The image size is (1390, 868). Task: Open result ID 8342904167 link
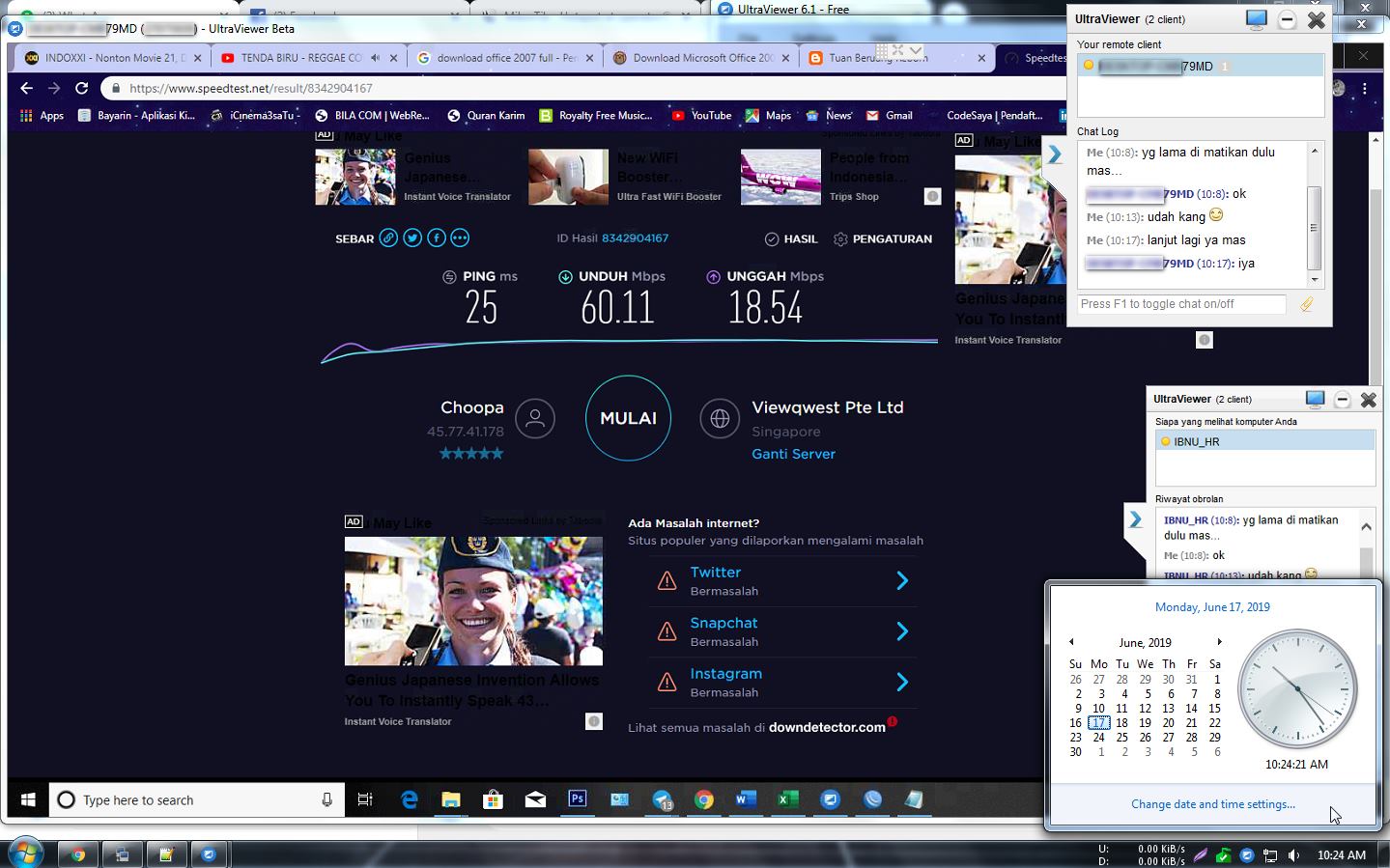pyautogui.click(x=635, y=238)
